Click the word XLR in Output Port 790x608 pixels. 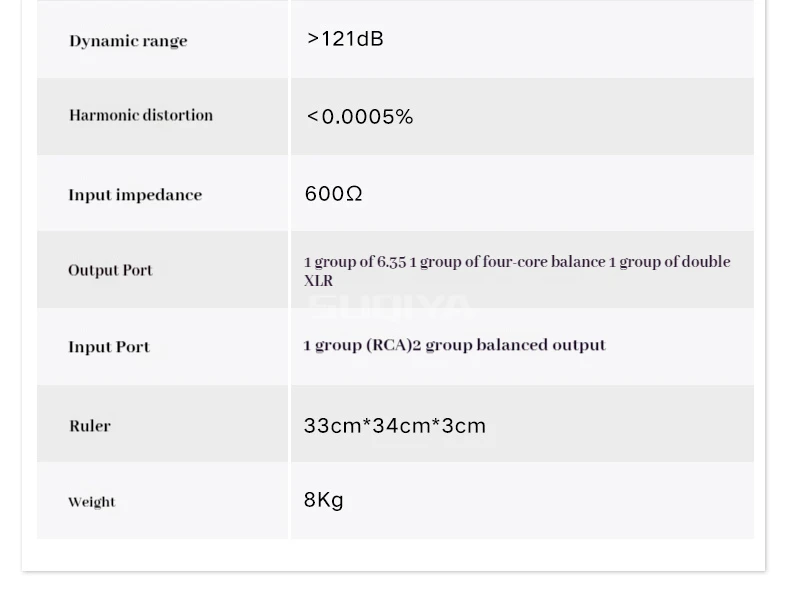coord(318,281)
